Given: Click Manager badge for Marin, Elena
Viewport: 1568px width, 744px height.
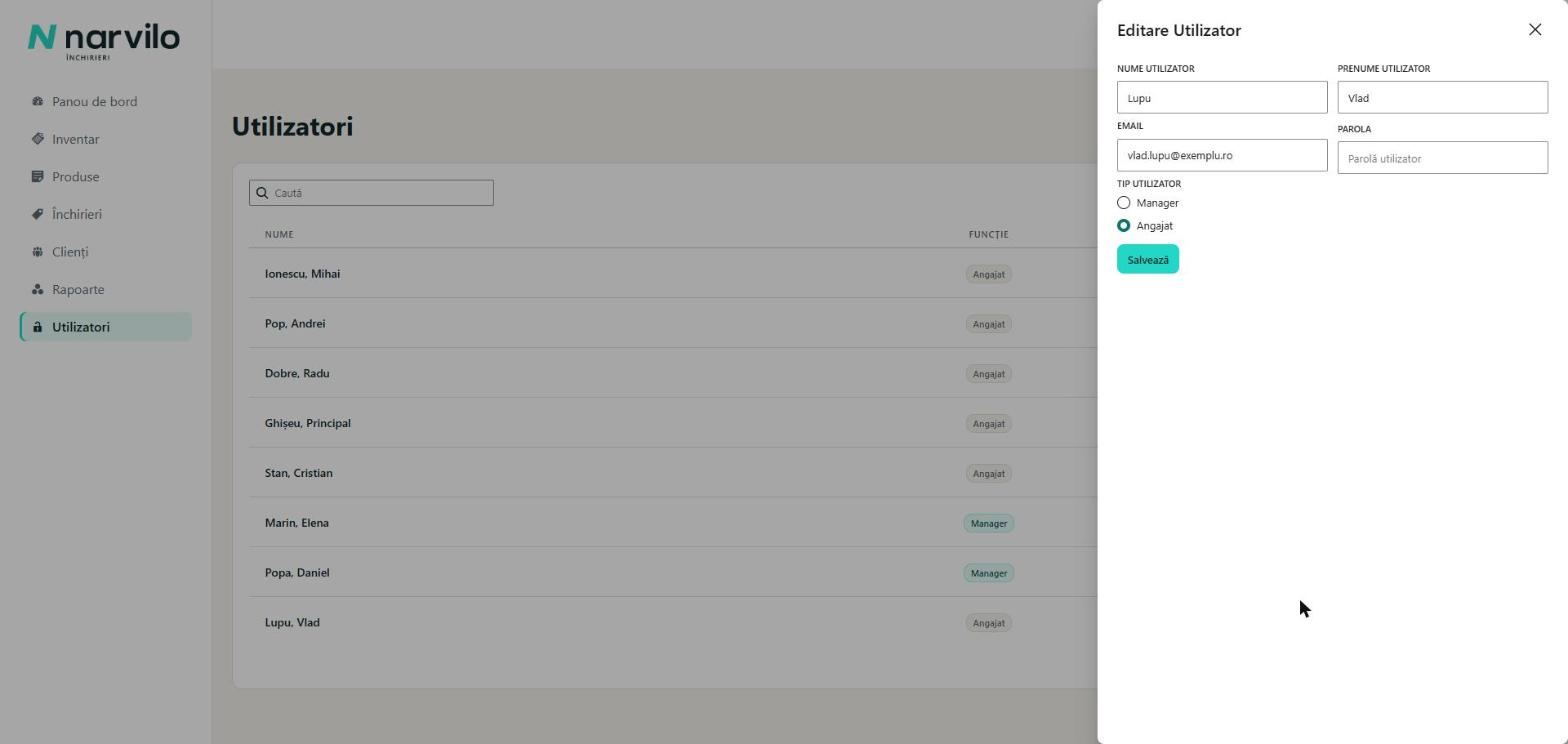Looking at the screenshot, I should point(989,523).
